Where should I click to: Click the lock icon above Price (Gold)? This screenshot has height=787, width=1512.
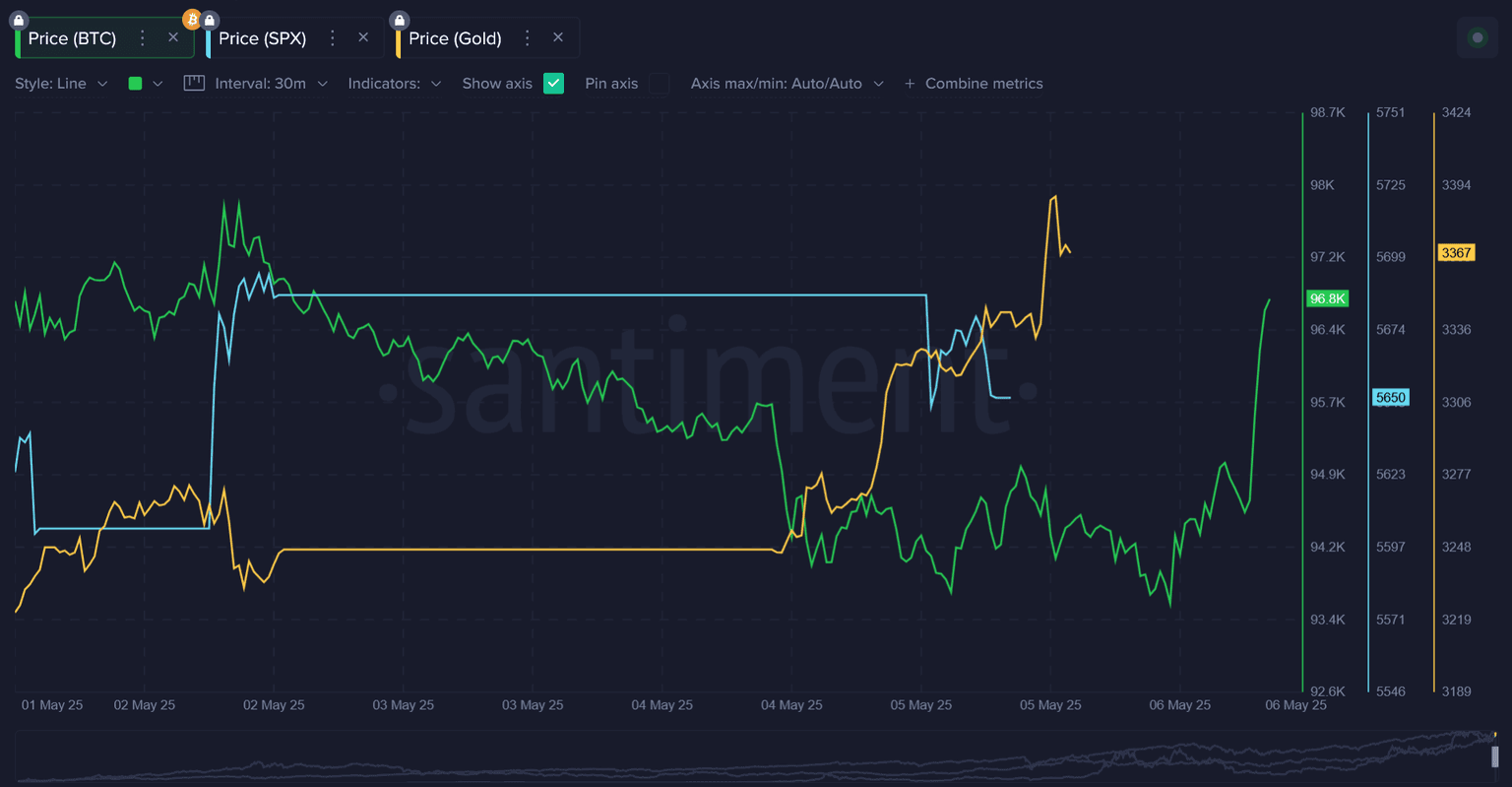[x=399, y=20]
